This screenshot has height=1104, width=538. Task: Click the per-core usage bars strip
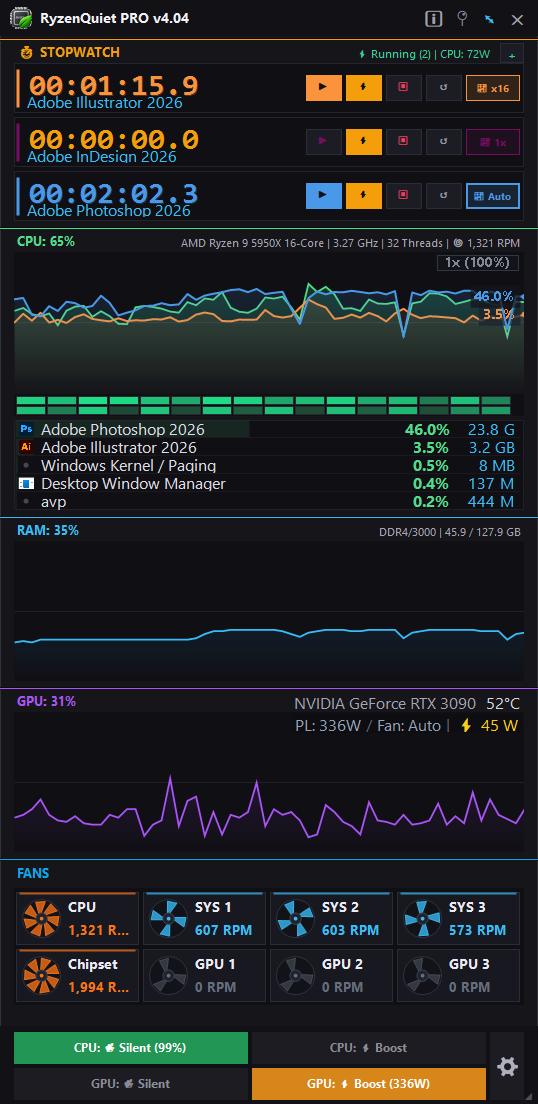(263, 405)
